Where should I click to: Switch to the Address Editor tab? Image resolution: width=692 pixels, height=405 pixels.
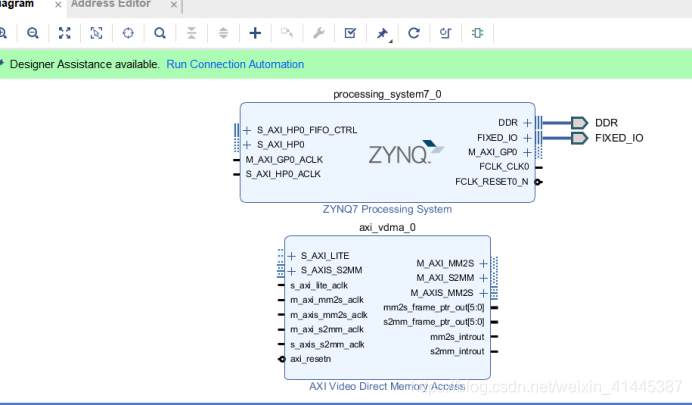[x=111, y=4]
